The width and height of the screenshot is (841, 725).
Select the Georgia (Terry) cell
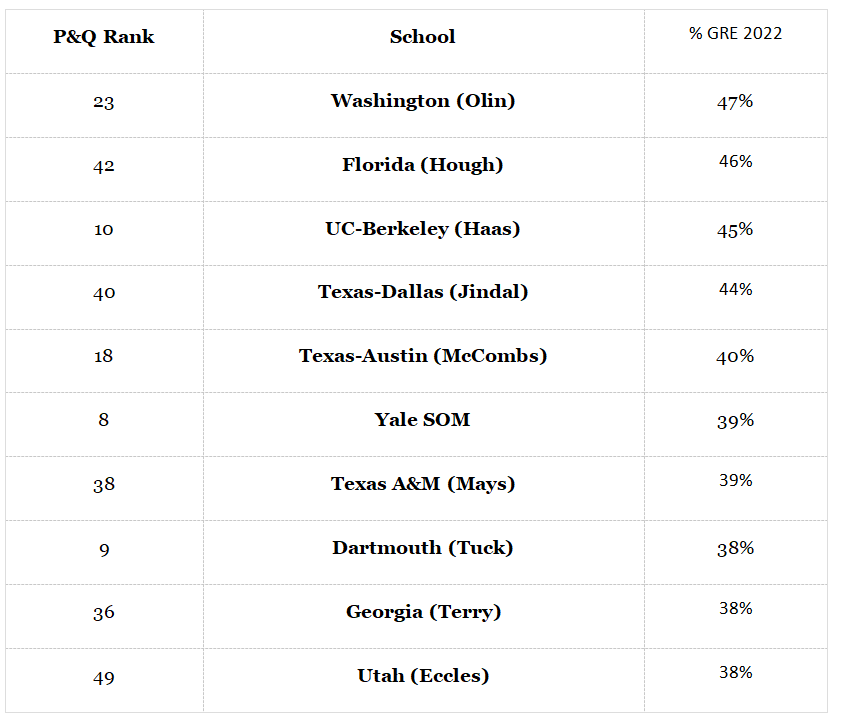(x=423, y=612)
